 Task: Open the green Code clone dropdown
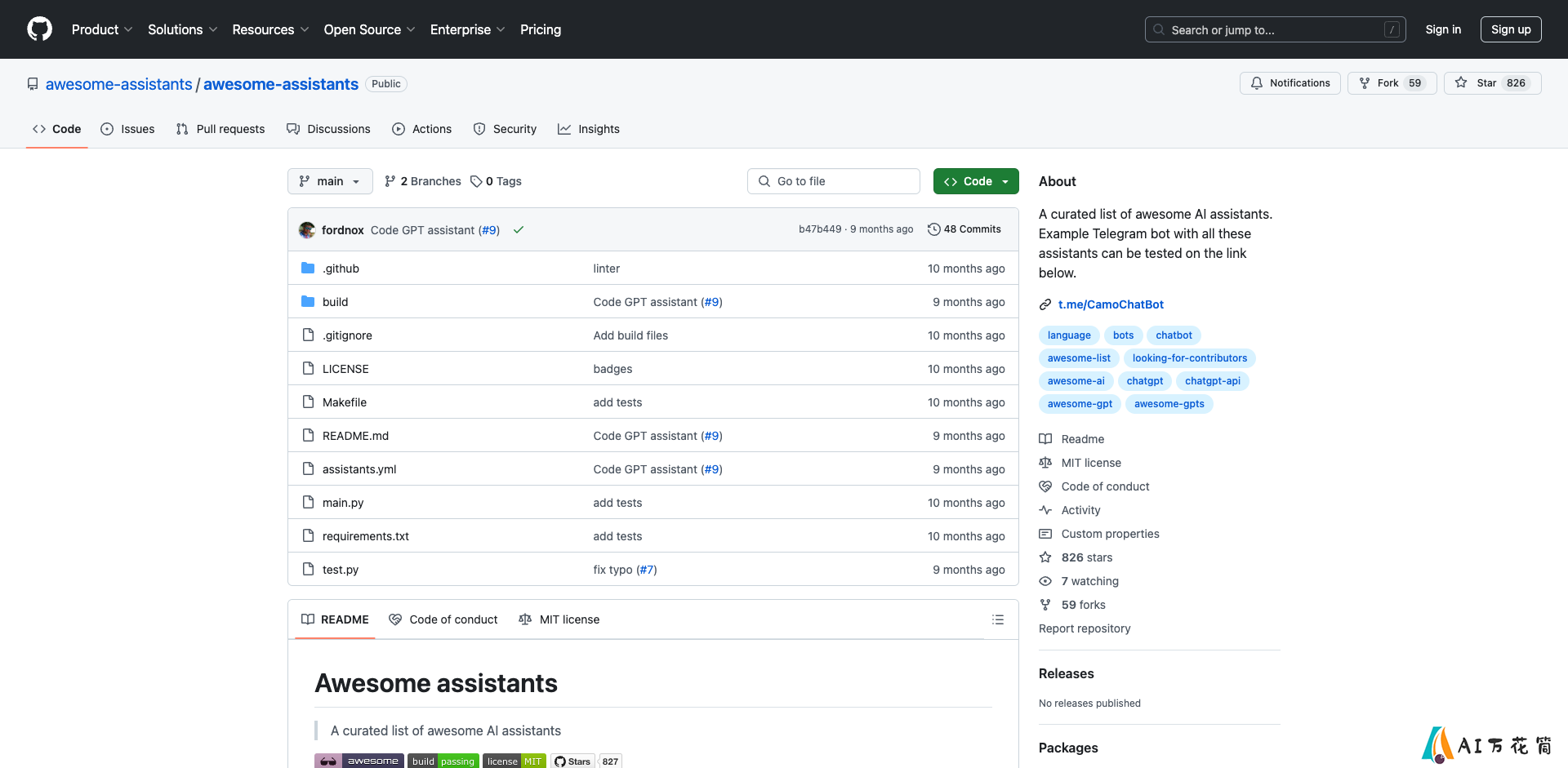[x=976, y=181]
